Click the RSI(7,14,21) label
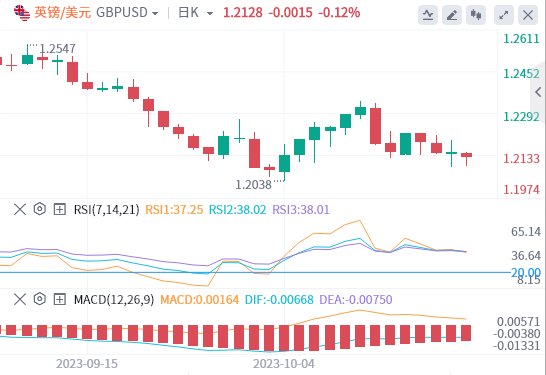Image resolution: width=546 pixels, height=375 pixels. (107, 210)
